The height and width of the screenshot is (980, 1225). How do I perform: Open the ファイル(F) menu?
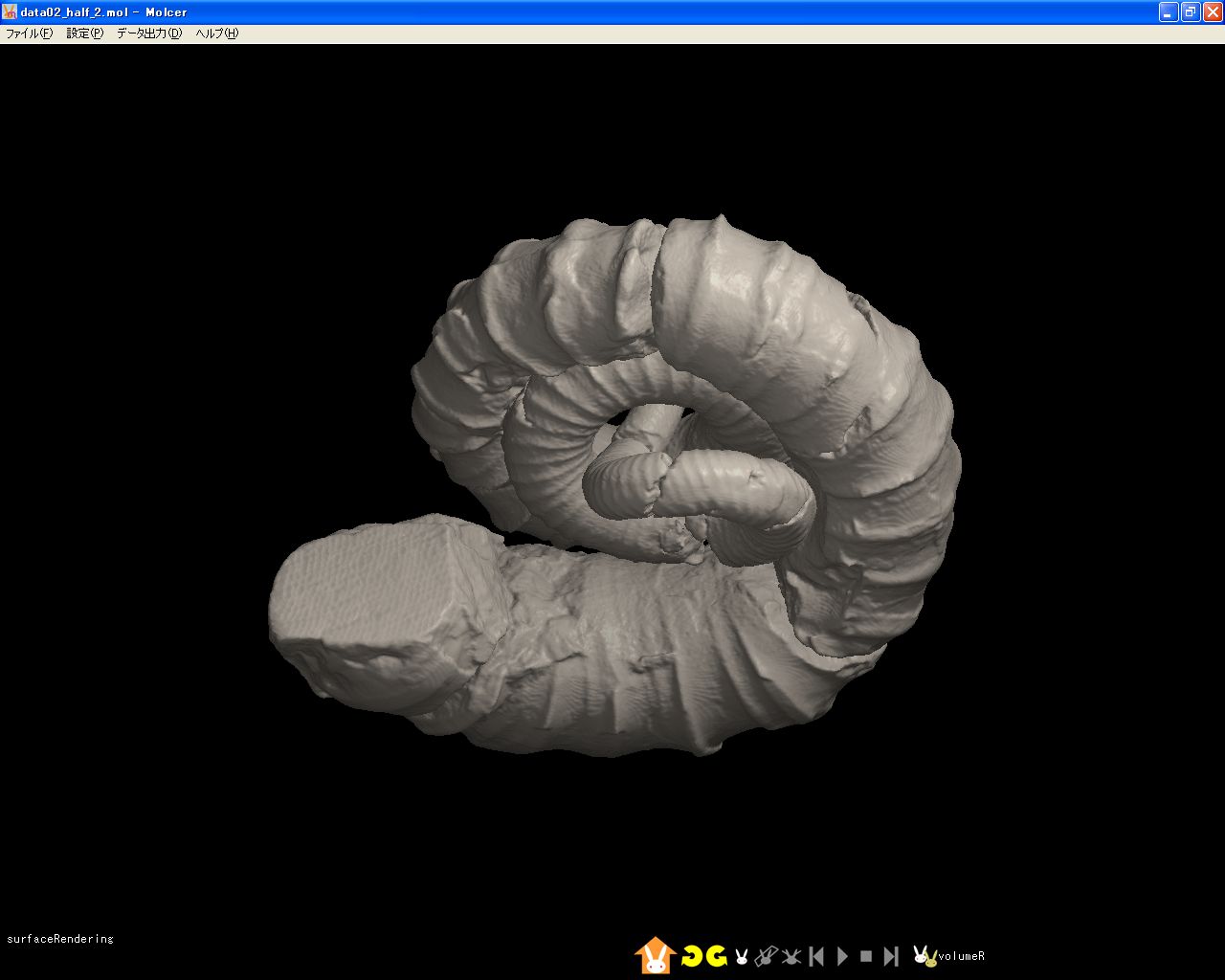coord(29,33)
